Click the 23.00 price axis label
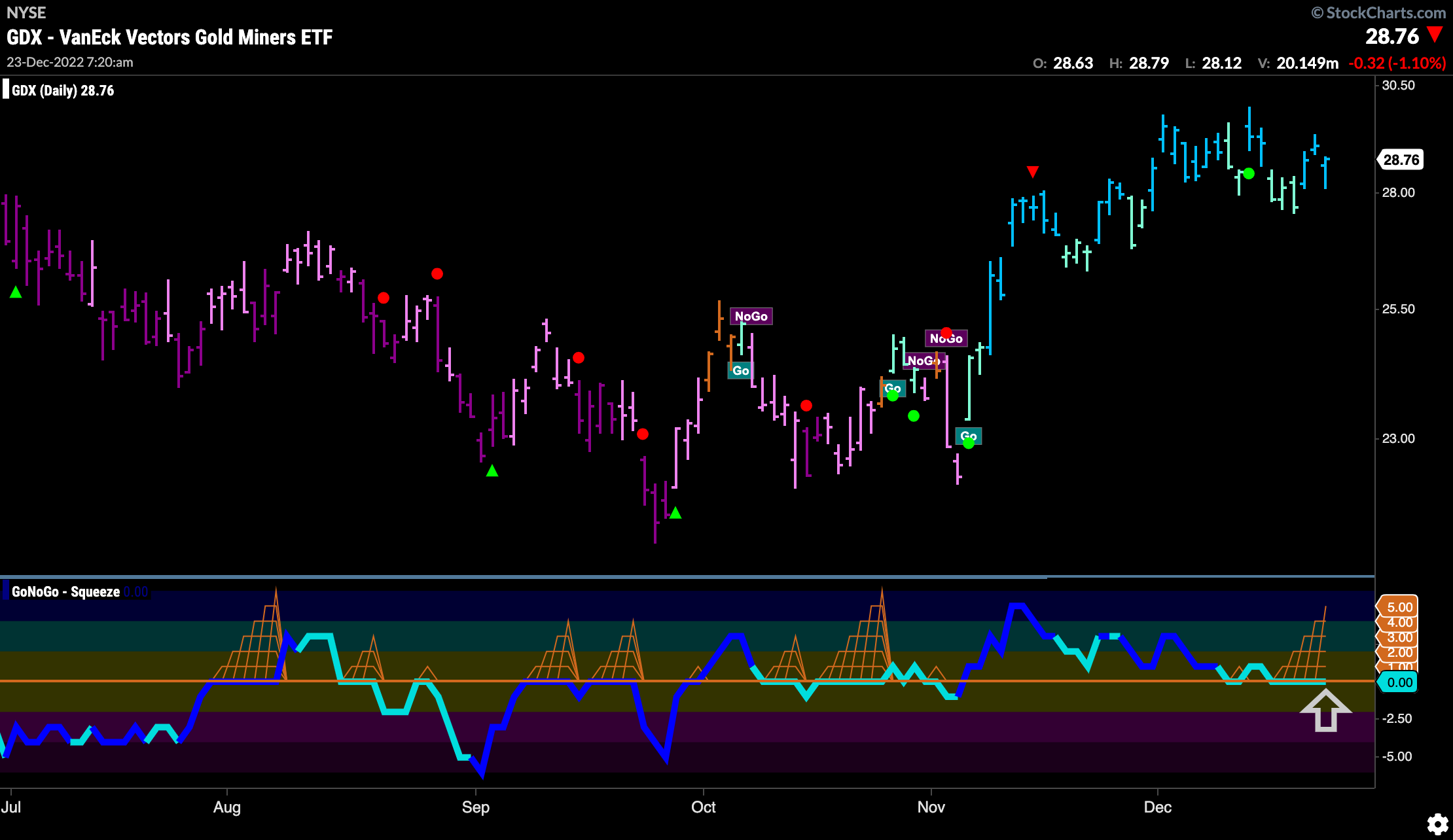 click(x=1399, y=438)
